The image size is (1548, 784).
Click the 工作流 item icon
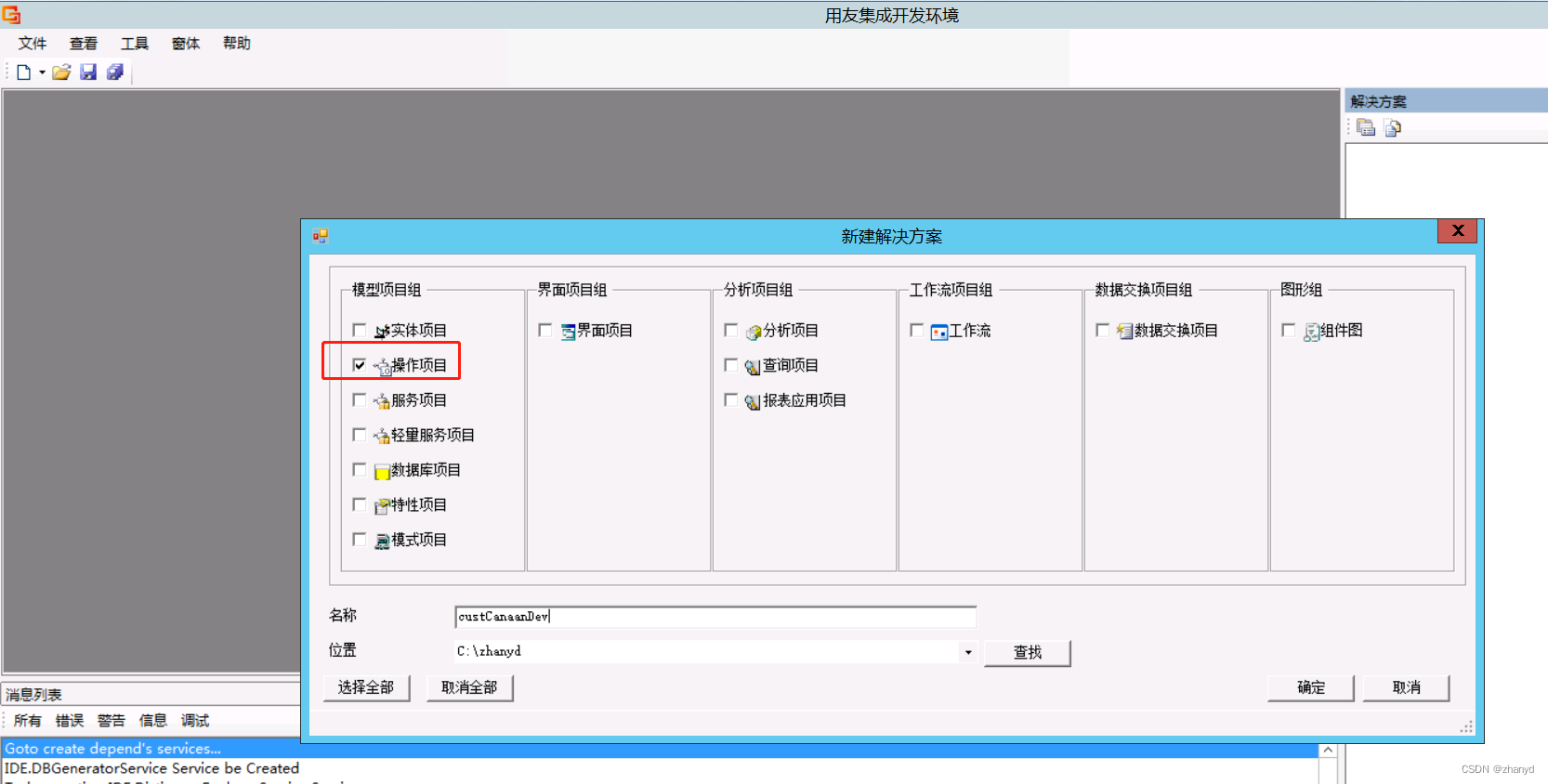click(x=938, y=332)
